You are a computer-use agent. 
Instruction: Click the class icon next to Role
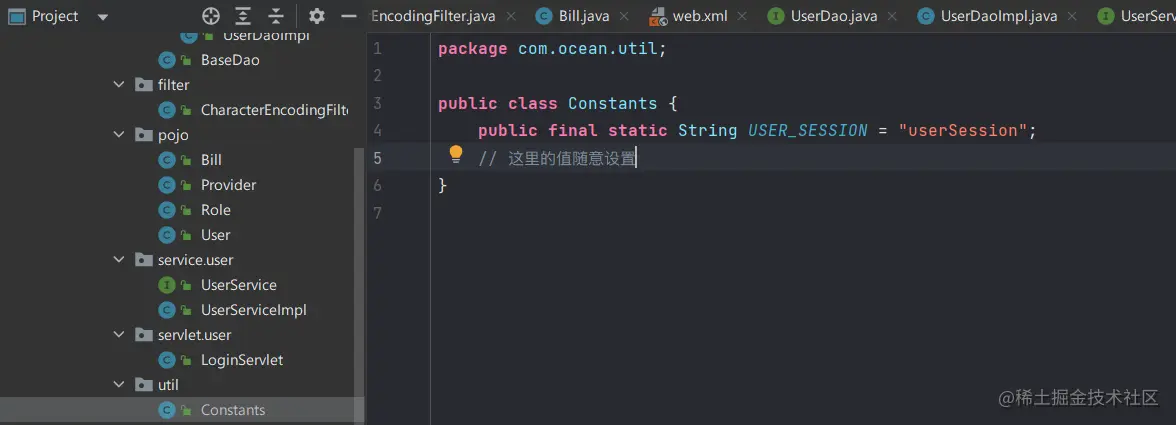pyautogui.click(x=166, y=210)
